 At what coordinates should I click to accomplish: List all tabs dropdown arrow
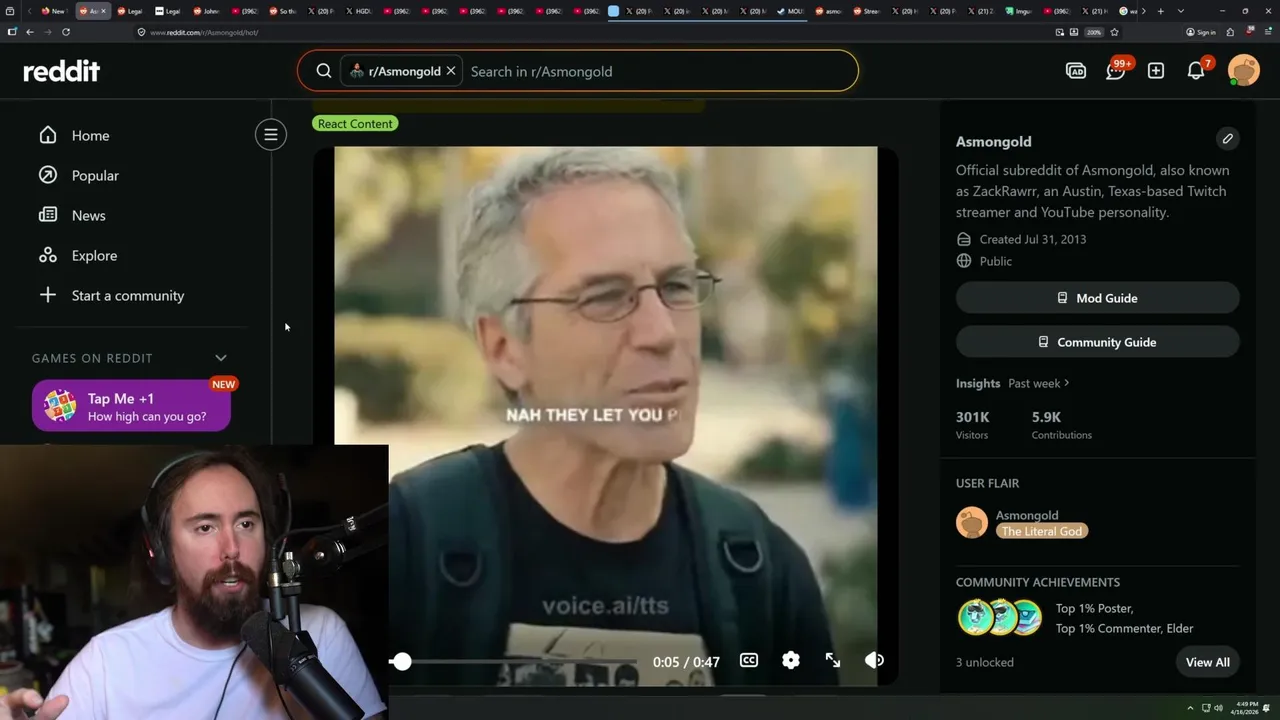pos(1181,11)
